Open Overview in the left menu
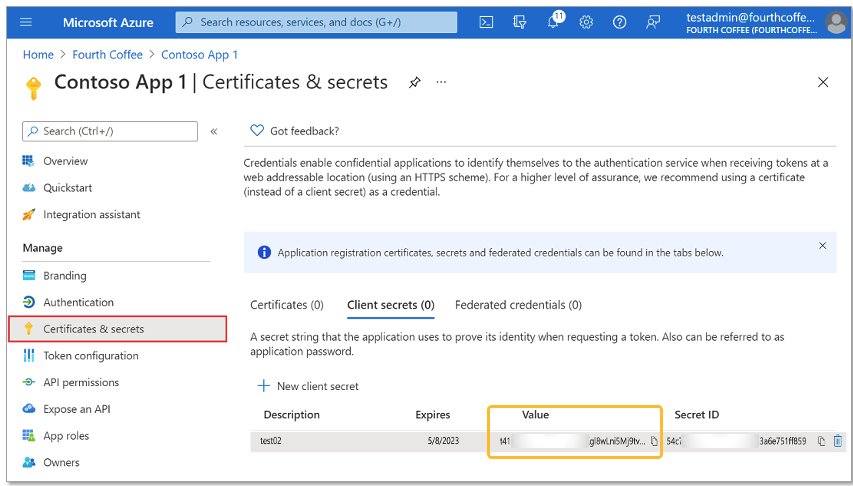 [65, 161]
